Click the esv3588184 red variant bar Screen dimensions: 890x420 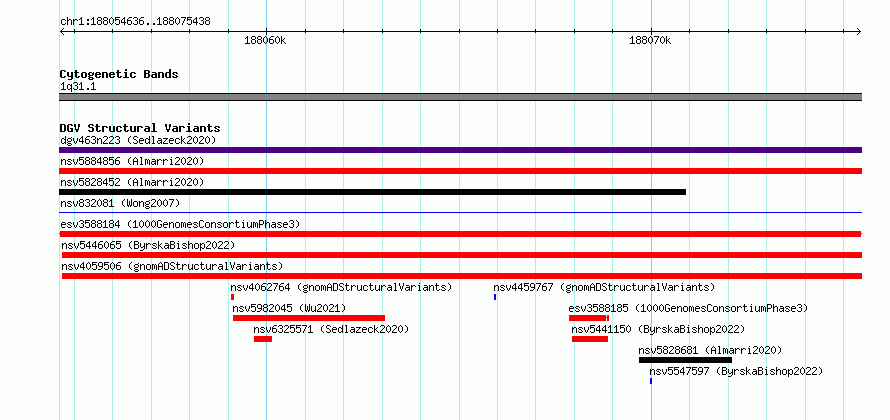460,234
